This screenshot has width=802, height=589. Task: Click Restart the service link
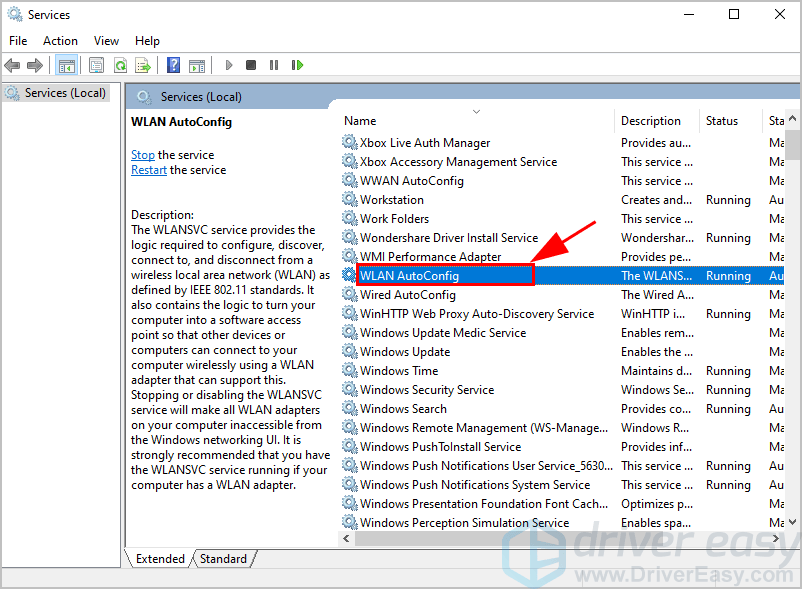149,170
